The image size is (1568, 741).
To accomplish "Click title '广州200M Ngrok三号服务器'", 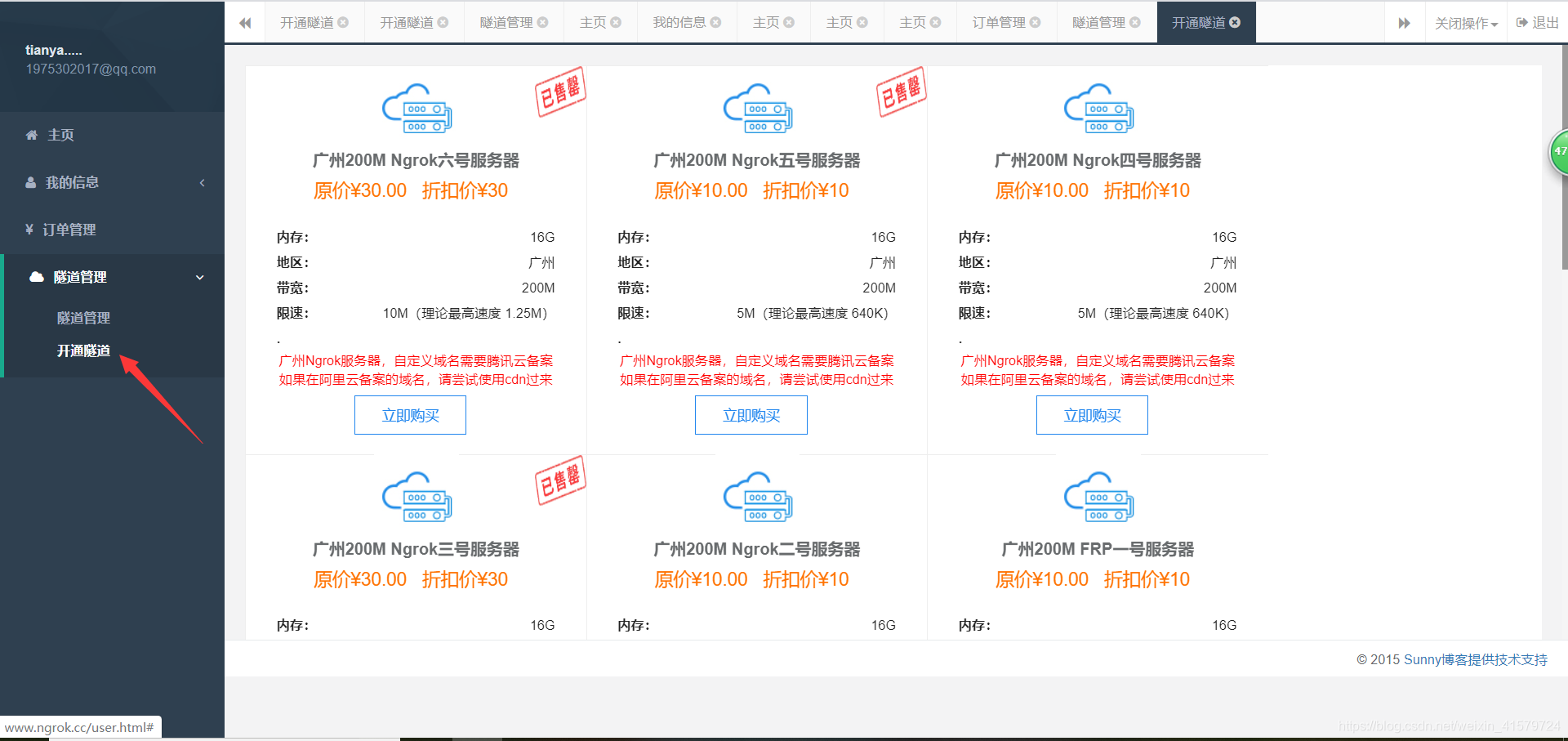I will [x=416, y=549].
